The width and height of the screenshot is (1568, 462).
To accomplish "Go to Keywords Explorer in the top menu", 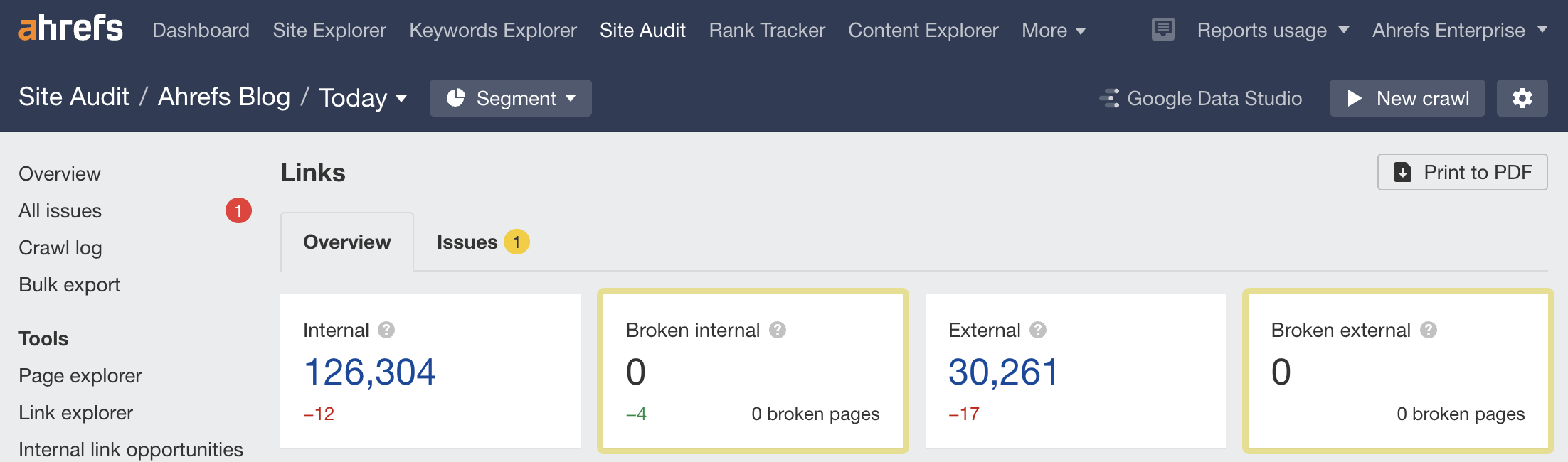I will point(492,31).
